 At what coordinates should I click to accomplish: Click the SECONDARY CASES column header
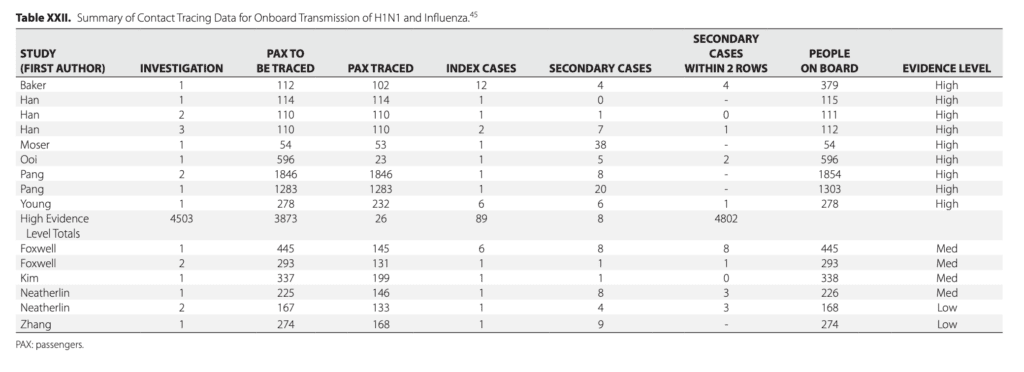(x=600, y=68)
